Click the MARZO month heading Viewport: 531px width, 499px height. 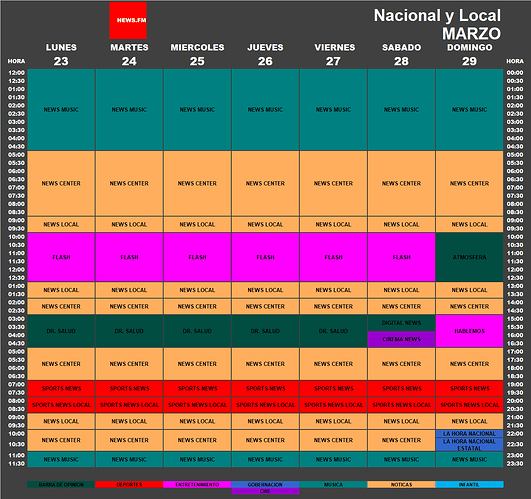(471, 34)
